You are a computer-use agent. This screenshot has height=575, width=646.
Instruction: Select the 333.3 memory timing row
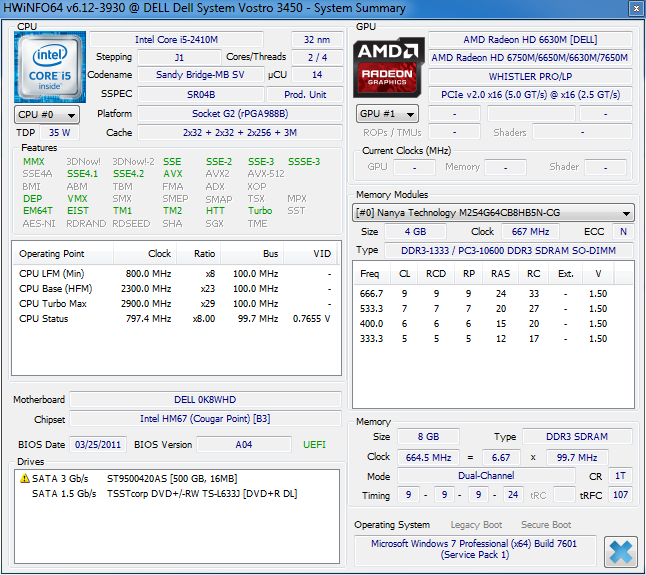(493, 339)
